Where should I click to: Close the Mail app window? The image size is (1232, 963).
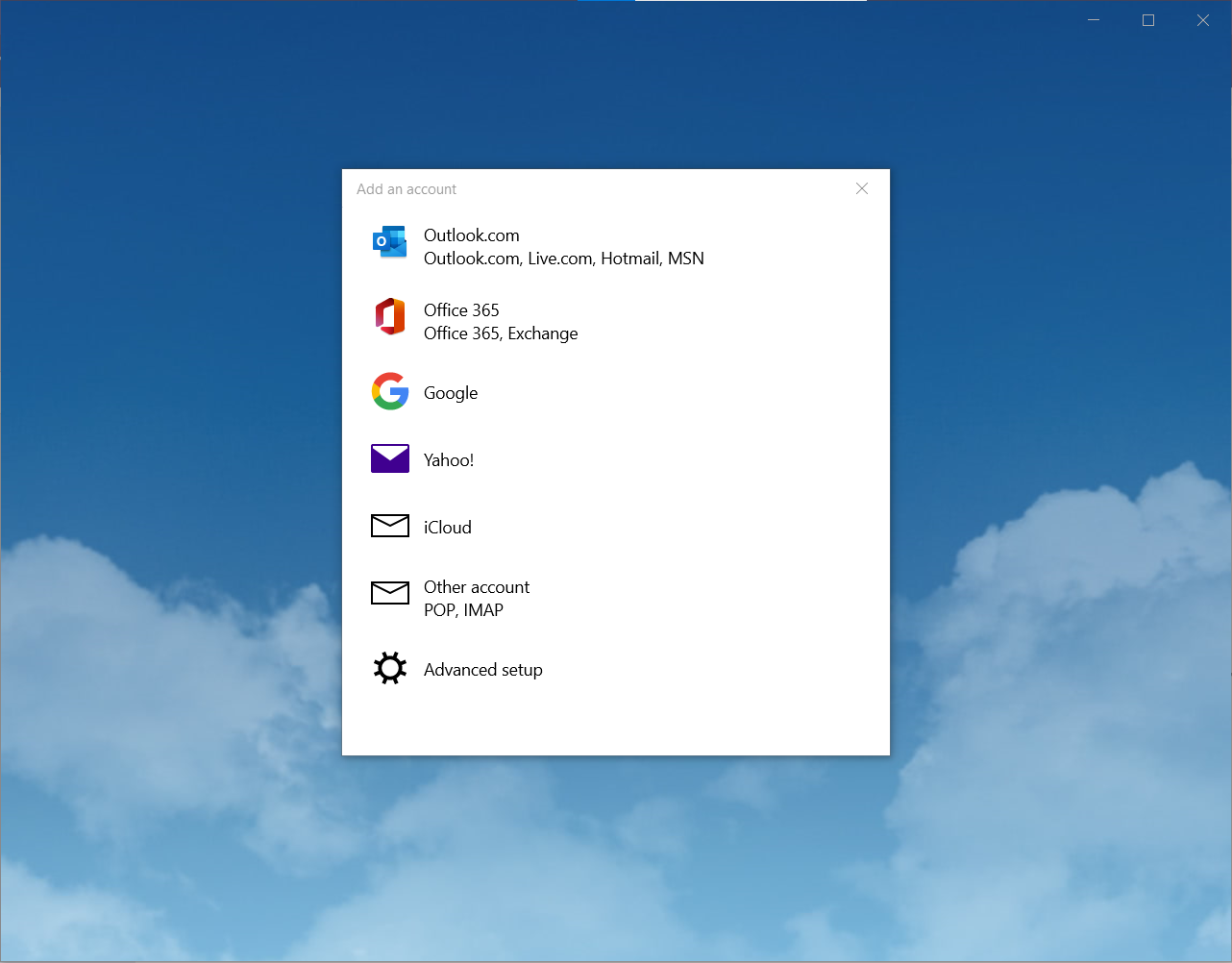[x=1203, y=20]
